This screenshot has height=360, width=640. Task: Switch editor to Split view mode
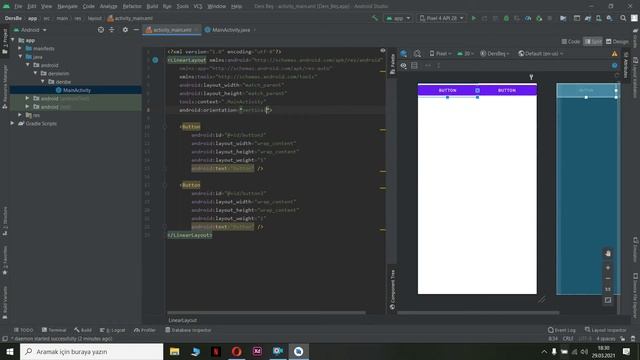point(593,42)
